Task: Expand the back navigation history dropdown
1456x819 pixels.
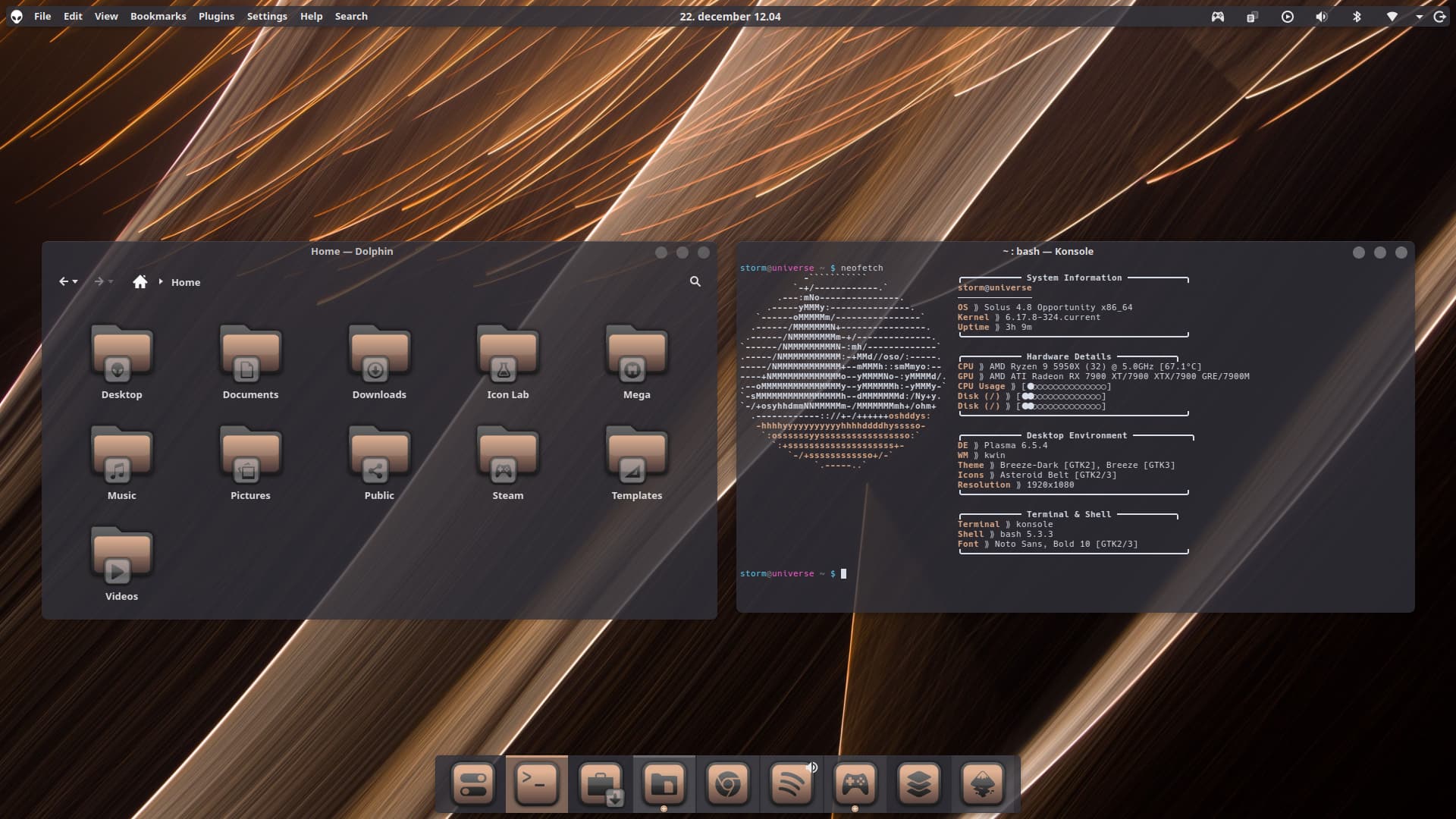Action: pyautogui.click(x=75, y=282)
